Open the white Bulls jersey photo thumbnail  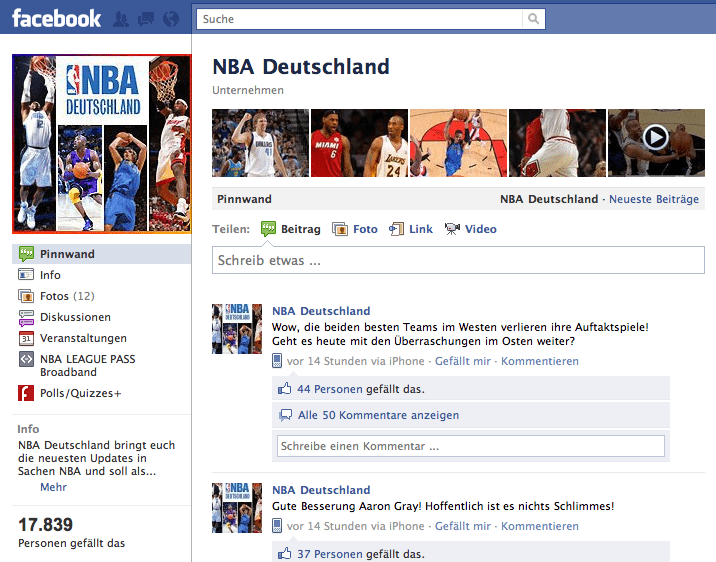[x=558, y=142]
